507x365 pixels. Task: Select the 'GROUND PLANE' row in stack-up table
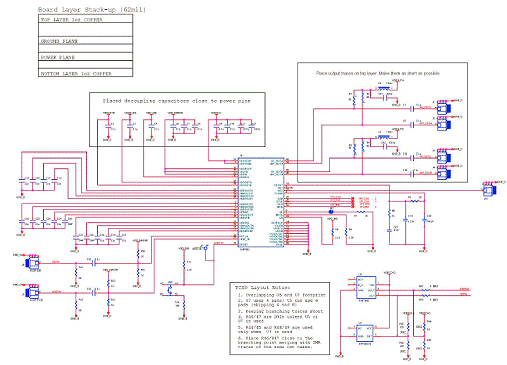pyautogui.click(x=85, y=41)
